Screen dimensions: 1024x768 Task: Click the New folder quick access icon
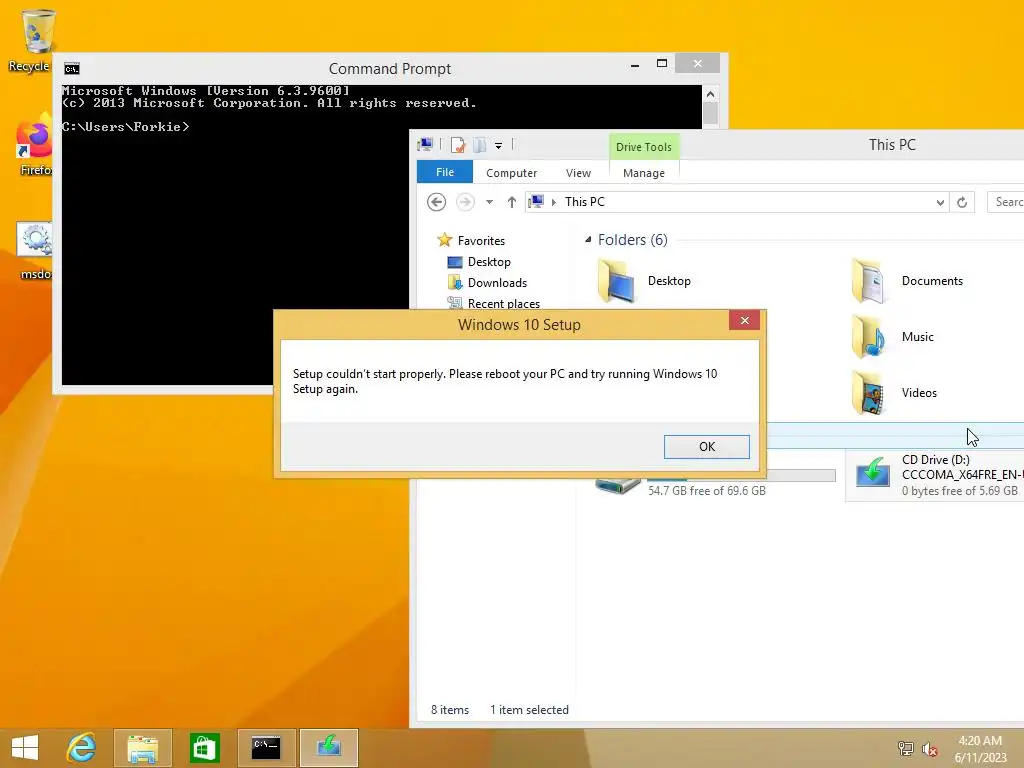(x=480, y=145)
